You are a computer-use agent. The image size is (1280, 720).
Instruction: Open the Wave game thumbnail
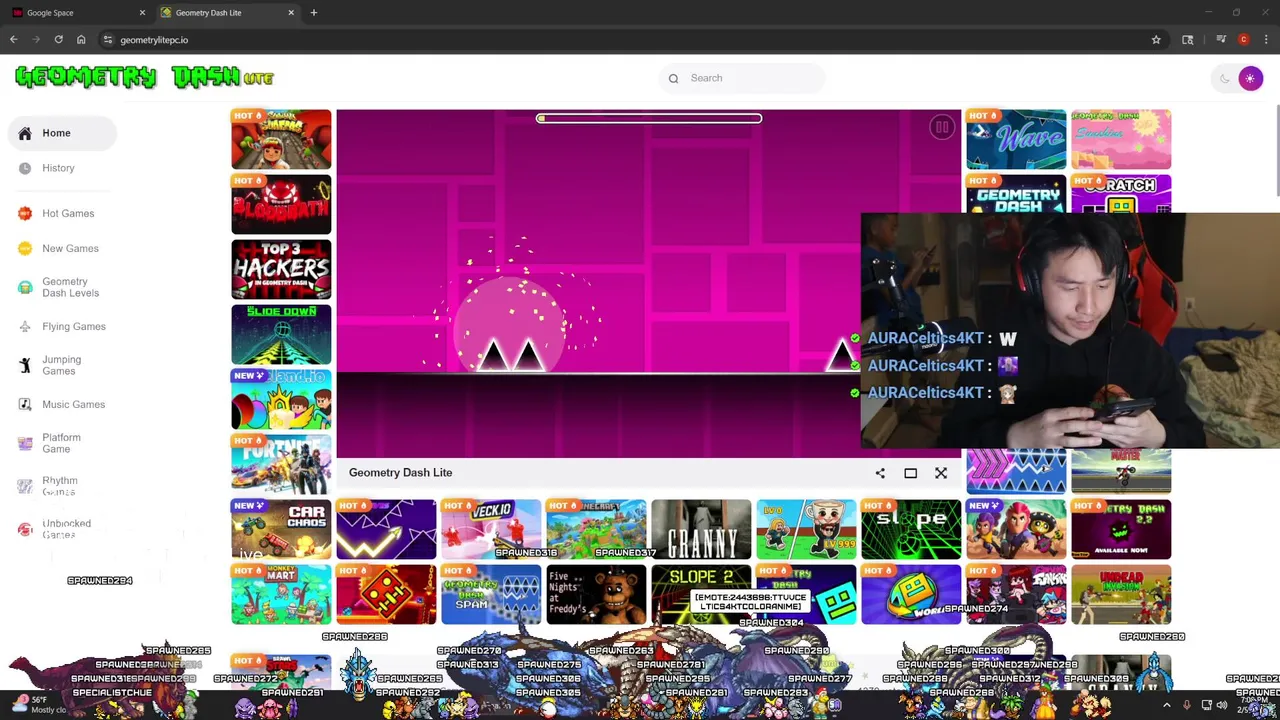pyautogui.click(x=1016, y=139)
